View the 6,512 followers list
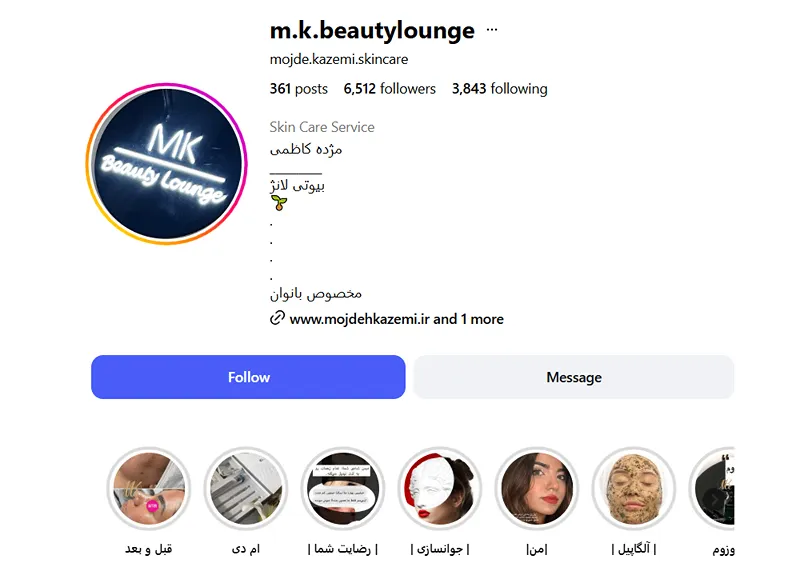This screenshot has height=583, width=796. [x=389, y=88]
